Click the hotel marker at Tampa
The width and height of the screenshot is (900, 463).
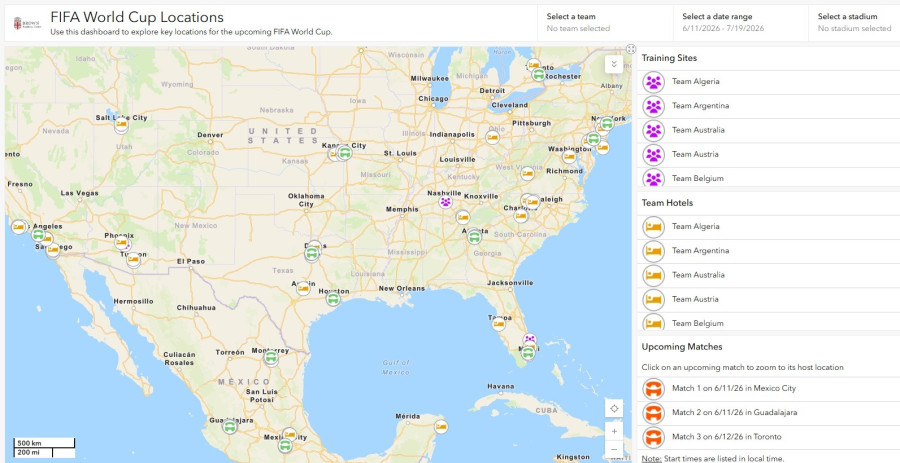point(499,324)
